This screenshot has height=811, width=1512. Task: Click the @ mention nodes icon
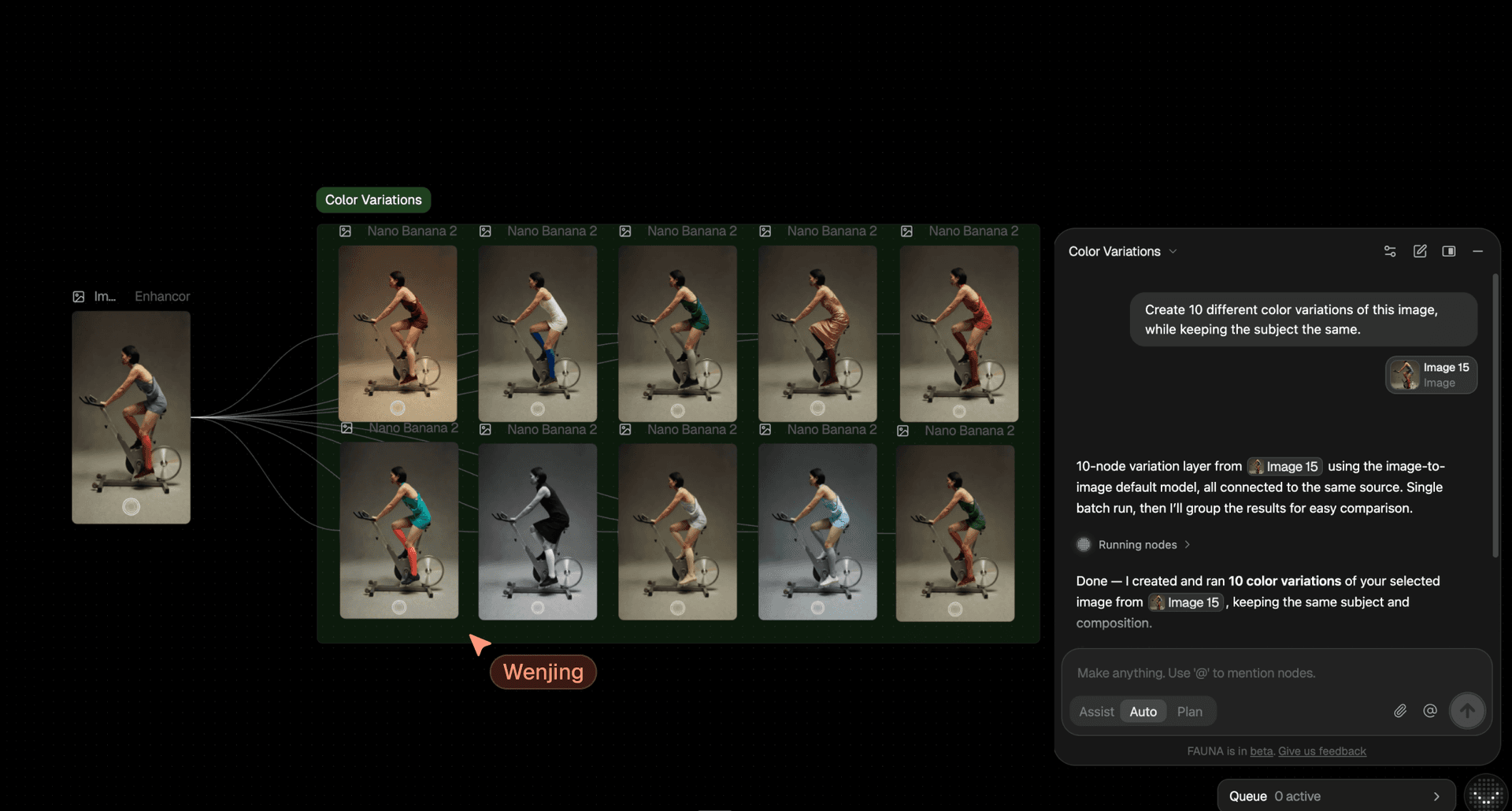coord(1430,711)
